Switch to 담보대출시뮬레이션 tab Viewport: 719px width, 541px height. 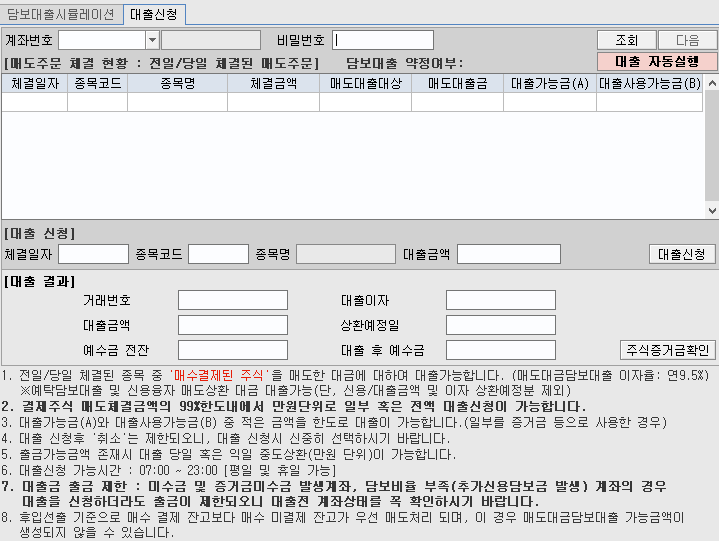click(61, 14)
